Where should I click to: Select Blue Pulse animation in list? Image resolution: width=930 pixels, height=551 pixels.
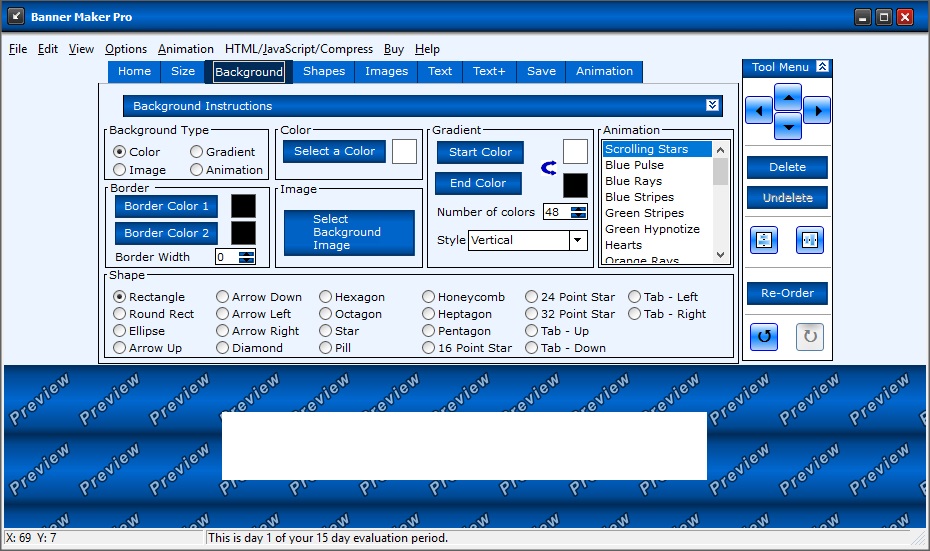657,165
